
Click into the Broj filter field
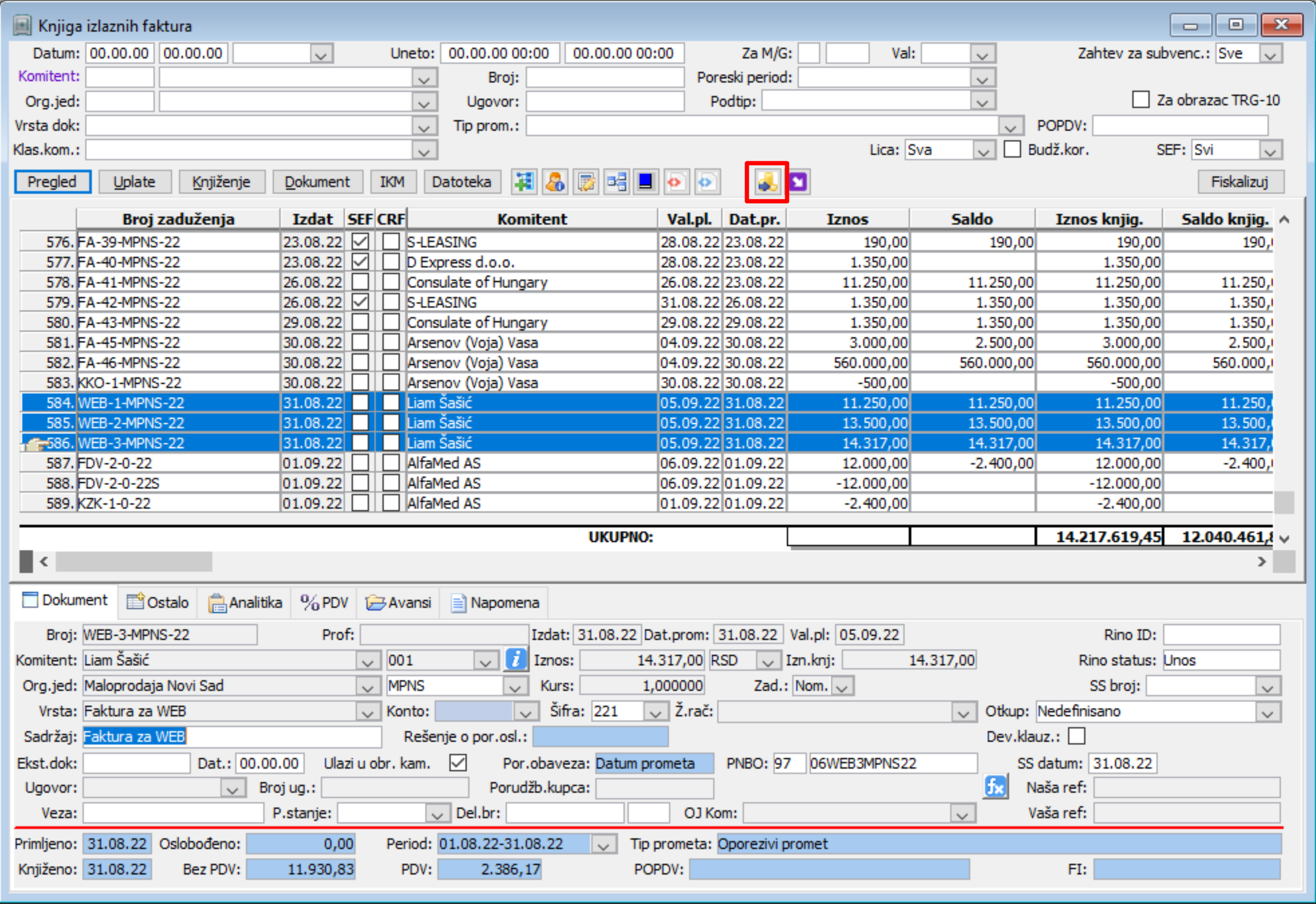click(604, 77)
